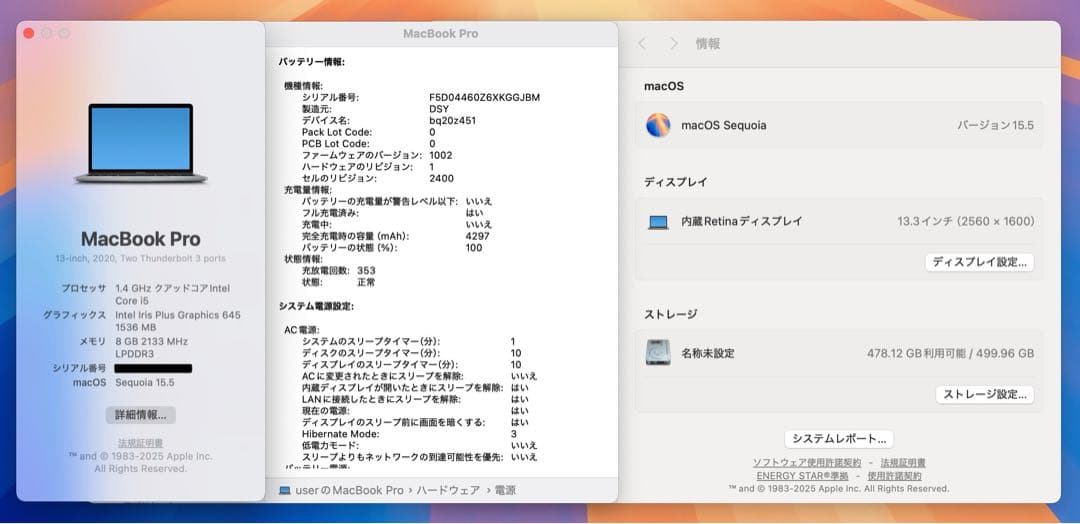Close the About This Mac window
This screenshot has width=1080, height=524.
29,33
